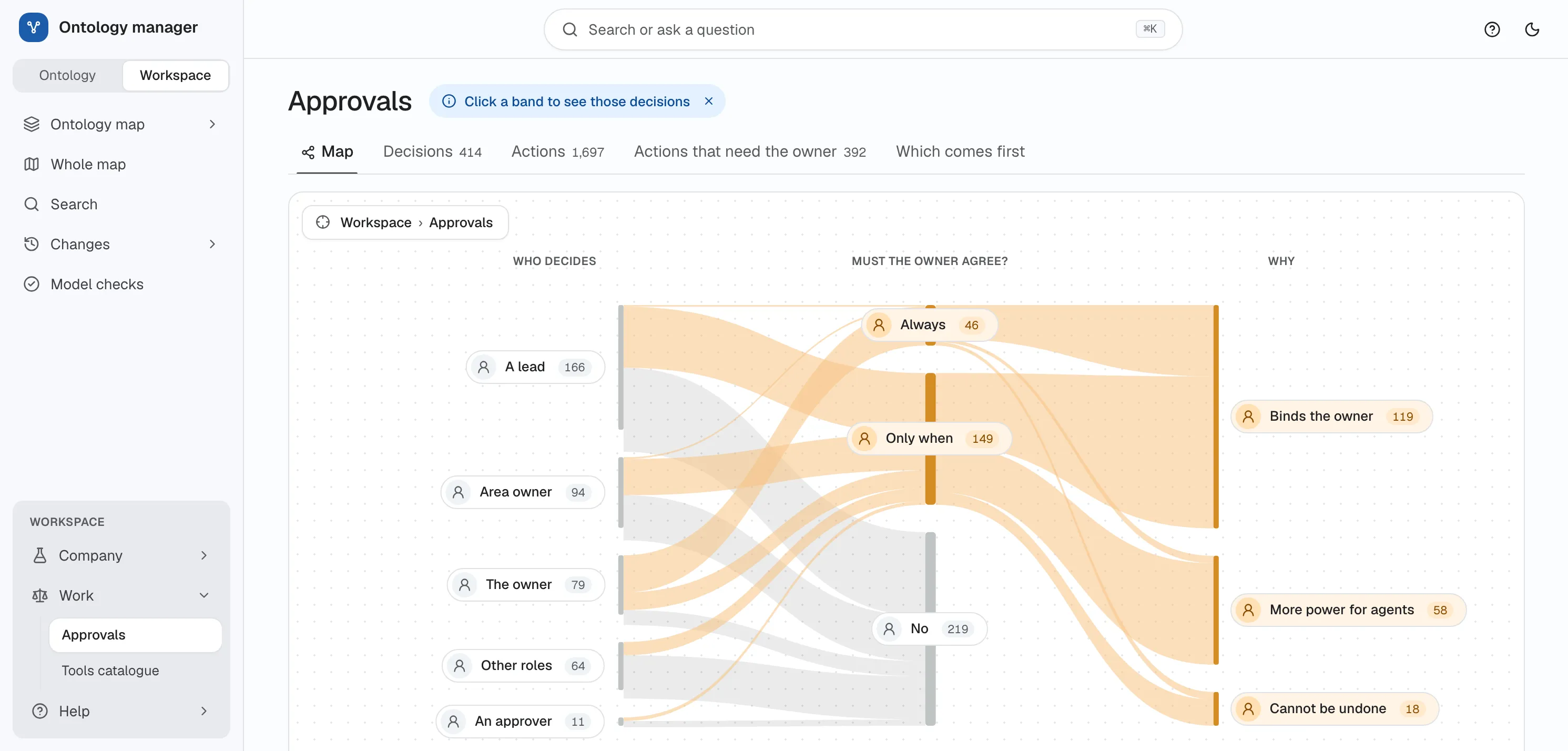Select the Cannot be undone node
Screen dimensions: 1568x751
1334,708
